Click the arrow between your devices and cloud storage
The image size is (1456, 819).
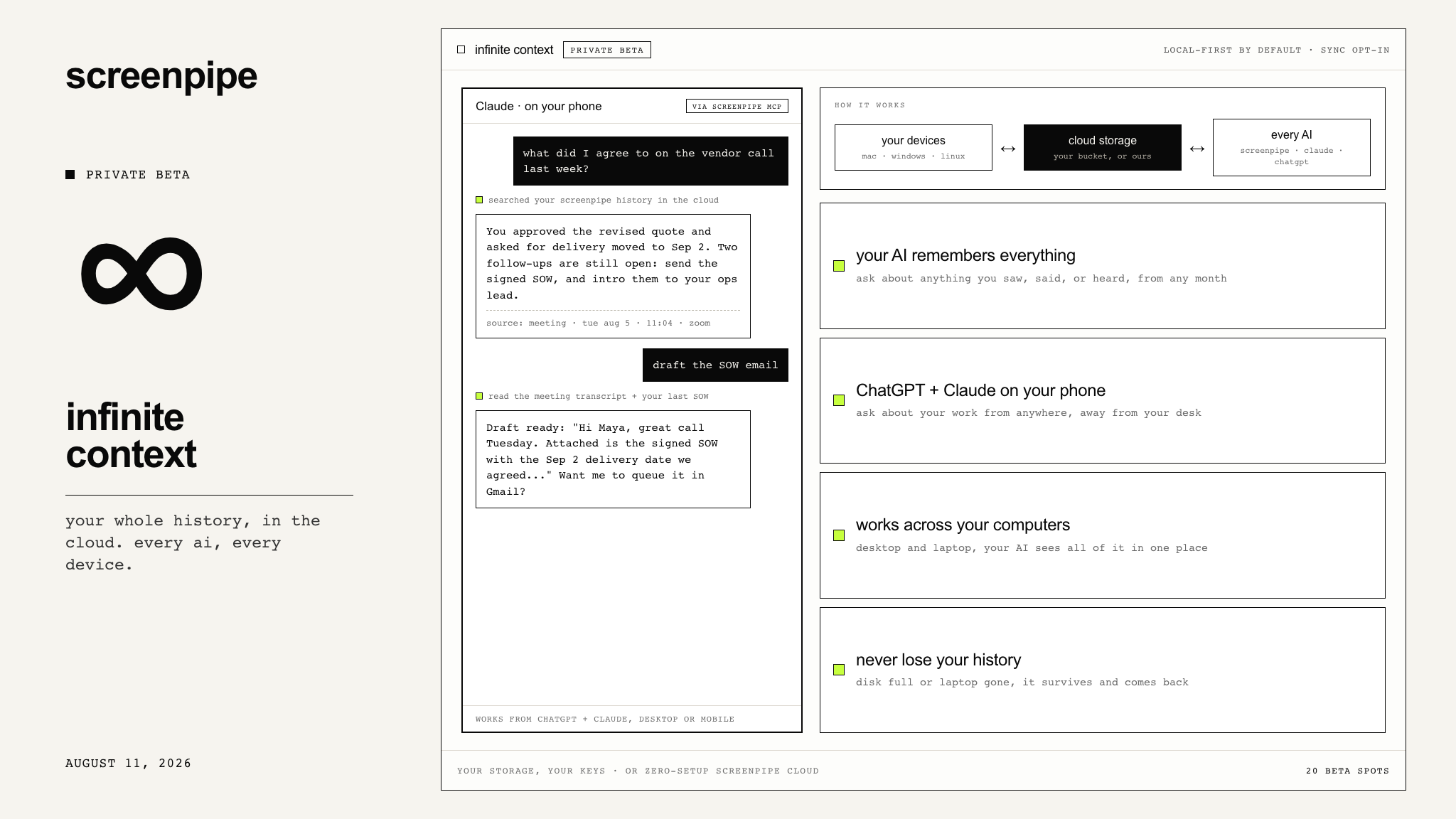coord(1008,149)
